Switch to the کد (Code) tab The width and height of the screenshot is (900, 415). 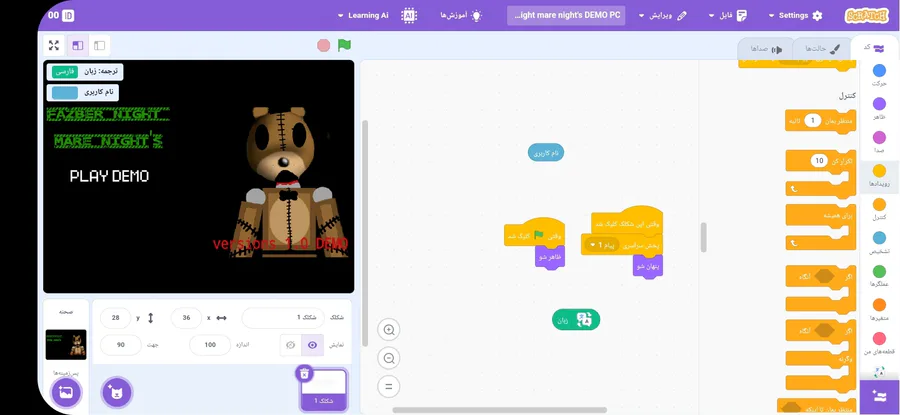tap(873, 48)
